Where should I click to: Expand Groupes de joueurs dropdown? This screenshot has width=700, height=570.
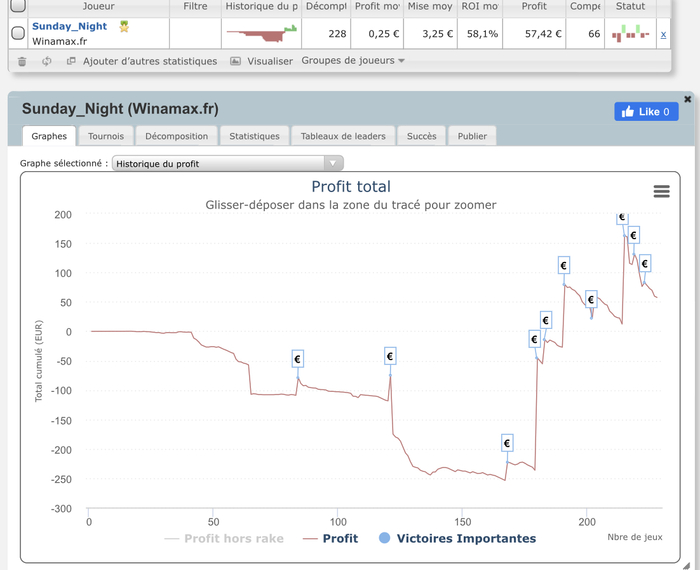click(353, 61)
